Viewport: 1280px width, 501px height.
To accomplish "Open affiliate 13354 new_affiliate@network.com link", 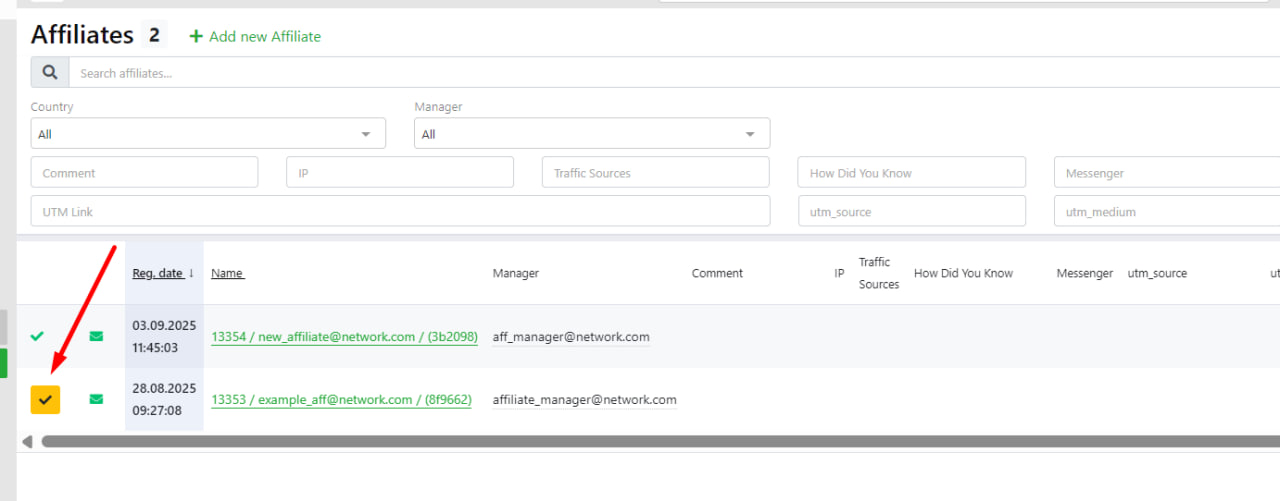I will 344,337.
